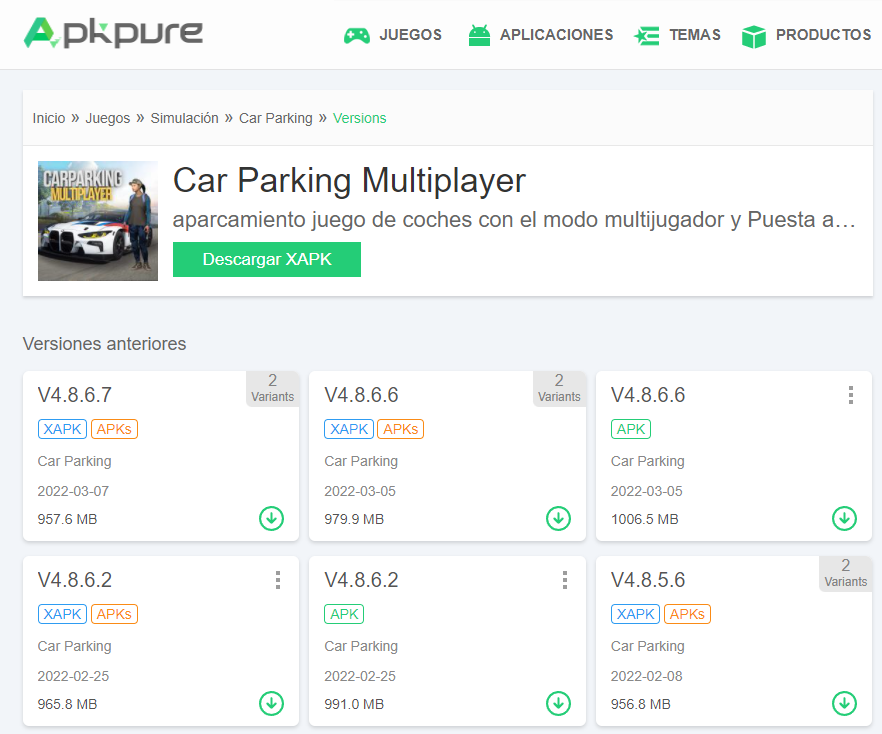Open the Simulación breadcrumb link
Screen dimensions: 882x734
[x=184, y=118]
